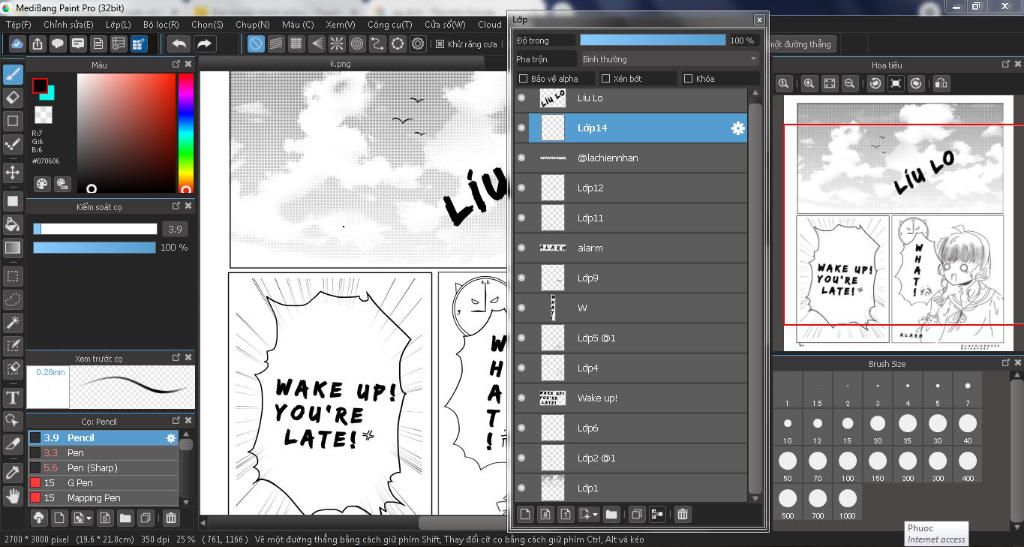
Task: Turn snap off icon in toolbar
Action: click(255, 44)
